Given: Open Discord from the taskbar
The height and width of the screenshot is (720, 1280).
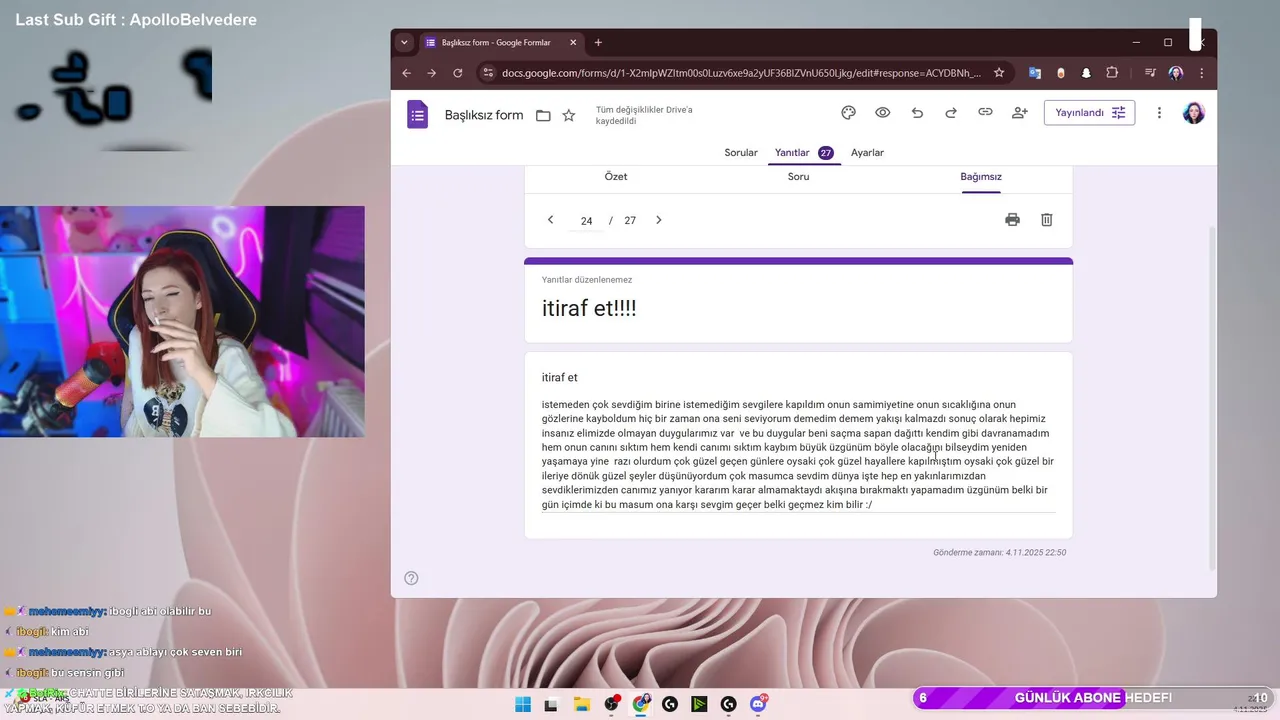Looking at the screenshot, I should coord(759,704).
